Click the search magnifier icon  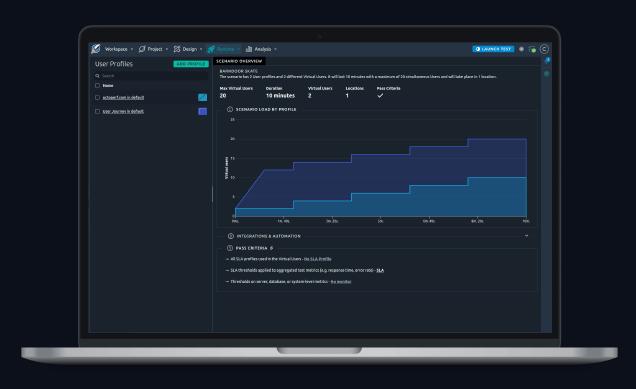[97, 76]
